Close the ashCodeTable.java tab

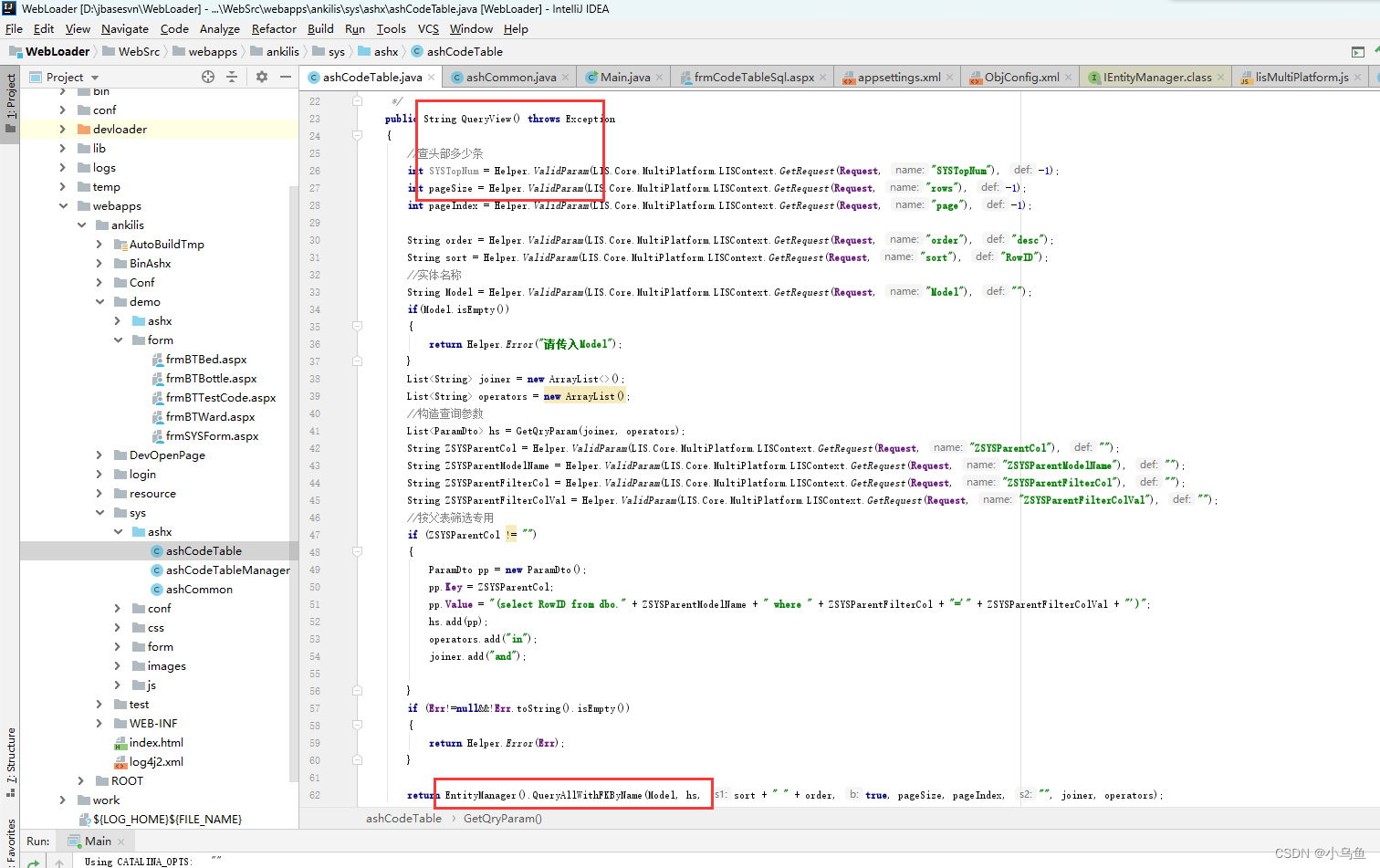point(432,78)
